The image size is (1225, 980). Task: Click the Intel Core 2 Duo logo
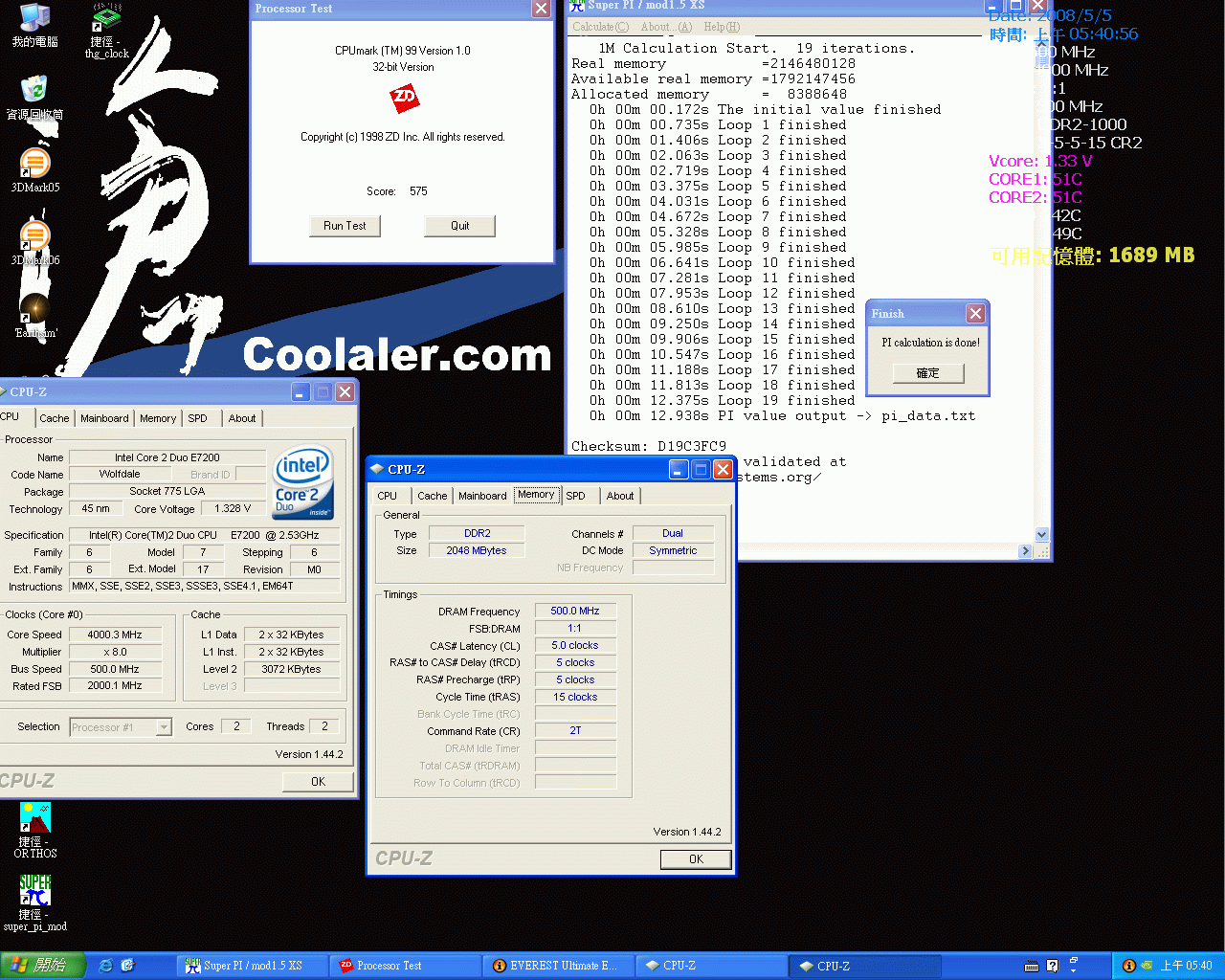pos(303,482)
